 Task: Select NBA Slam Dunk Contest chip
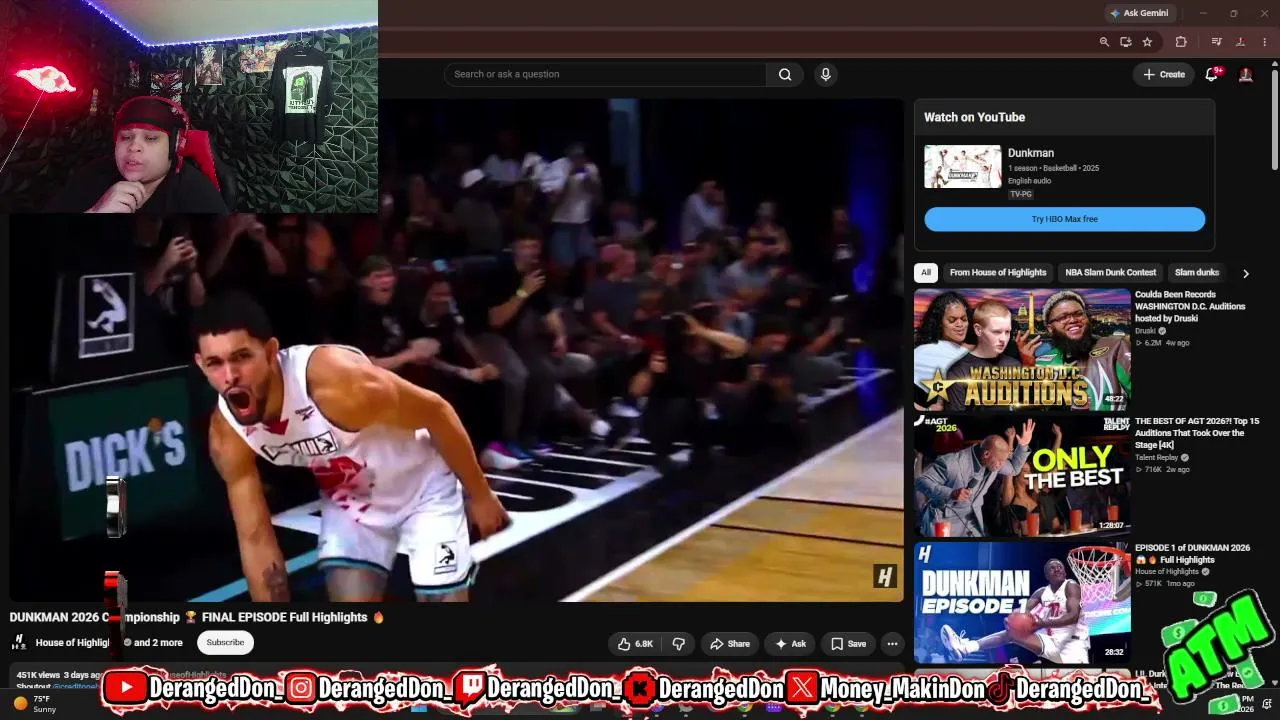(1110, 272)
